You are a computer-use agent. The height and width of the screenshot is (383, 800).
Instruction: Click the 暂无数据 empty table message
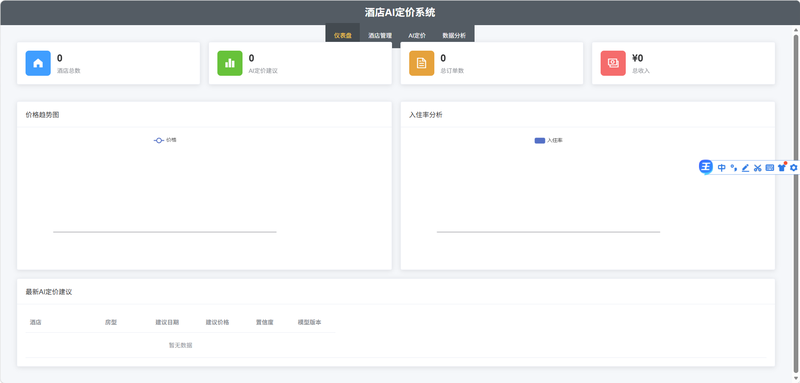click(181, 345)
